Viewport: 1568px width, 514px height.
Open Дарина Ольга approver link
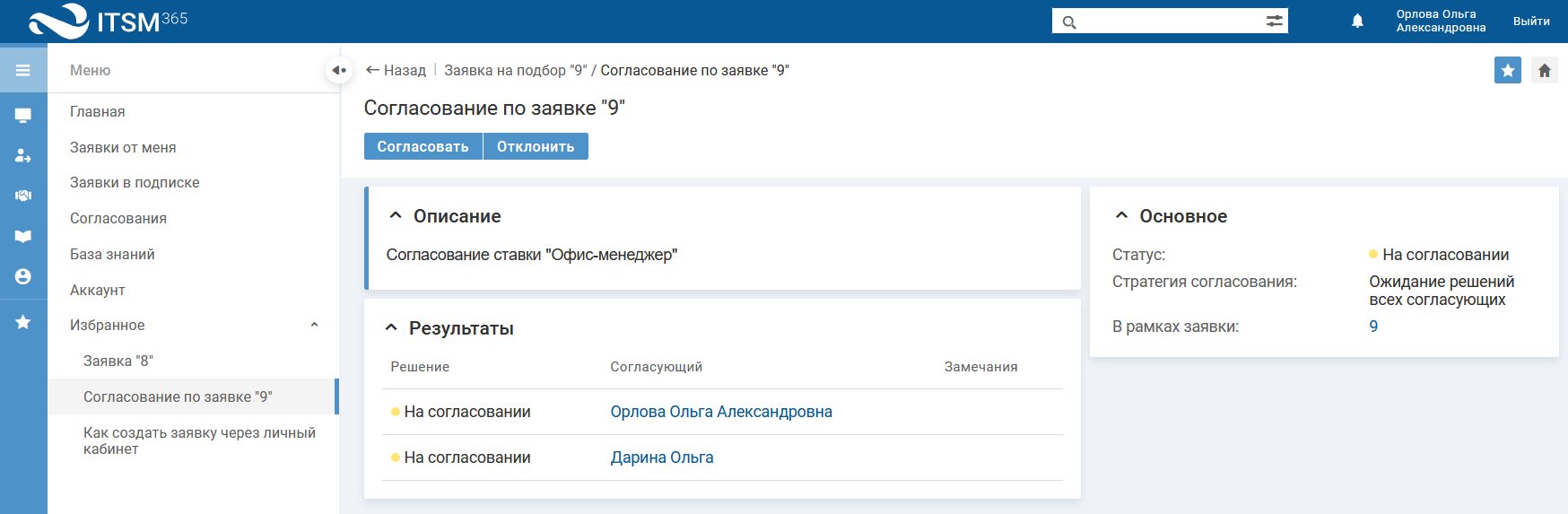click(x=662, y=457)
